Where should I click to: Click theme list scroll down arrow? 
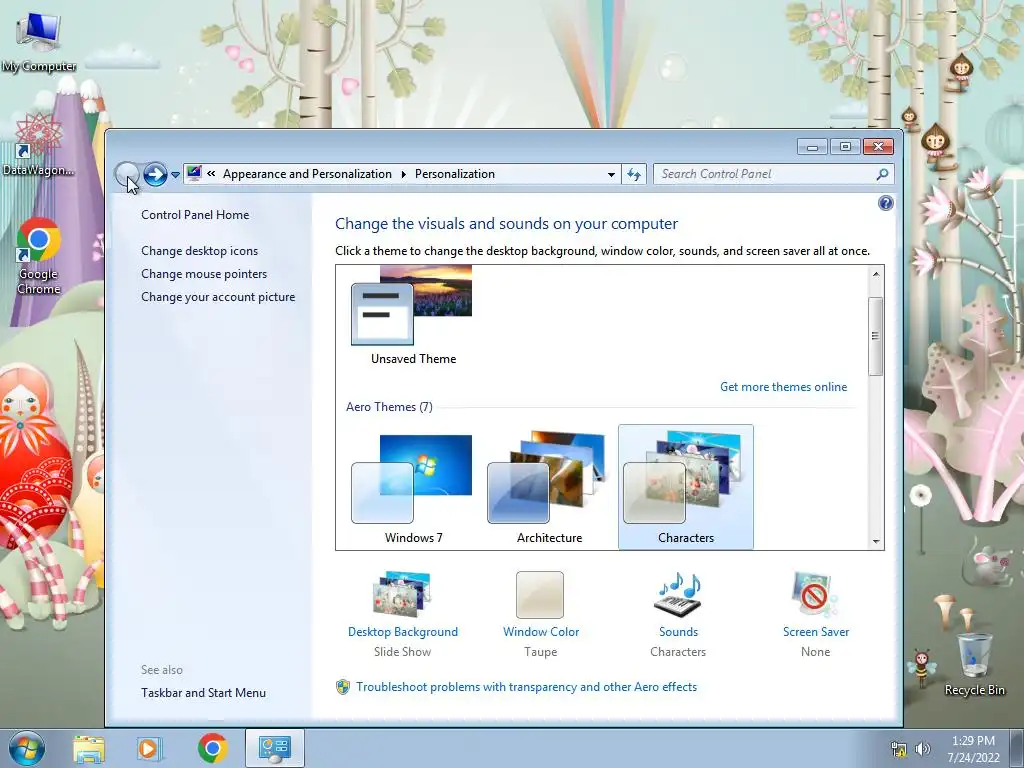pos(876,541)
